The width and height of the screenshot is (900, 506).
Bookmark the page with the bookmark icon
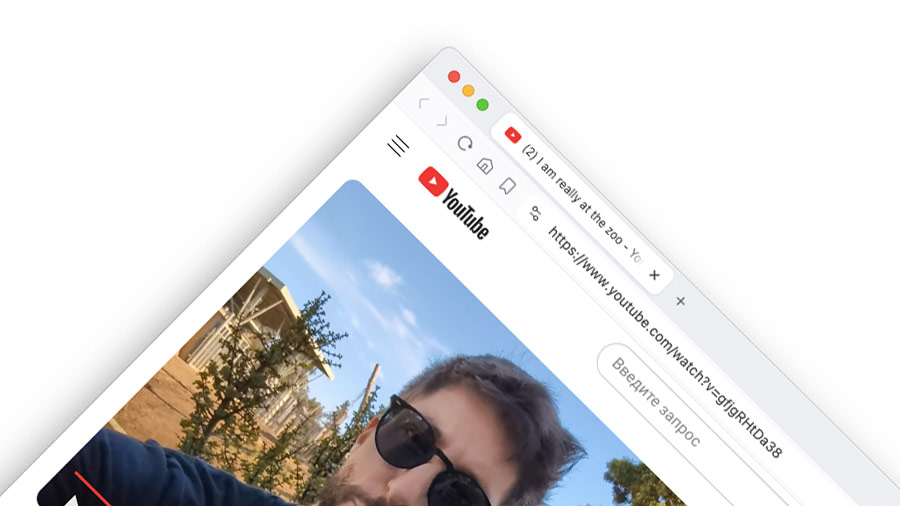[507, 185]
